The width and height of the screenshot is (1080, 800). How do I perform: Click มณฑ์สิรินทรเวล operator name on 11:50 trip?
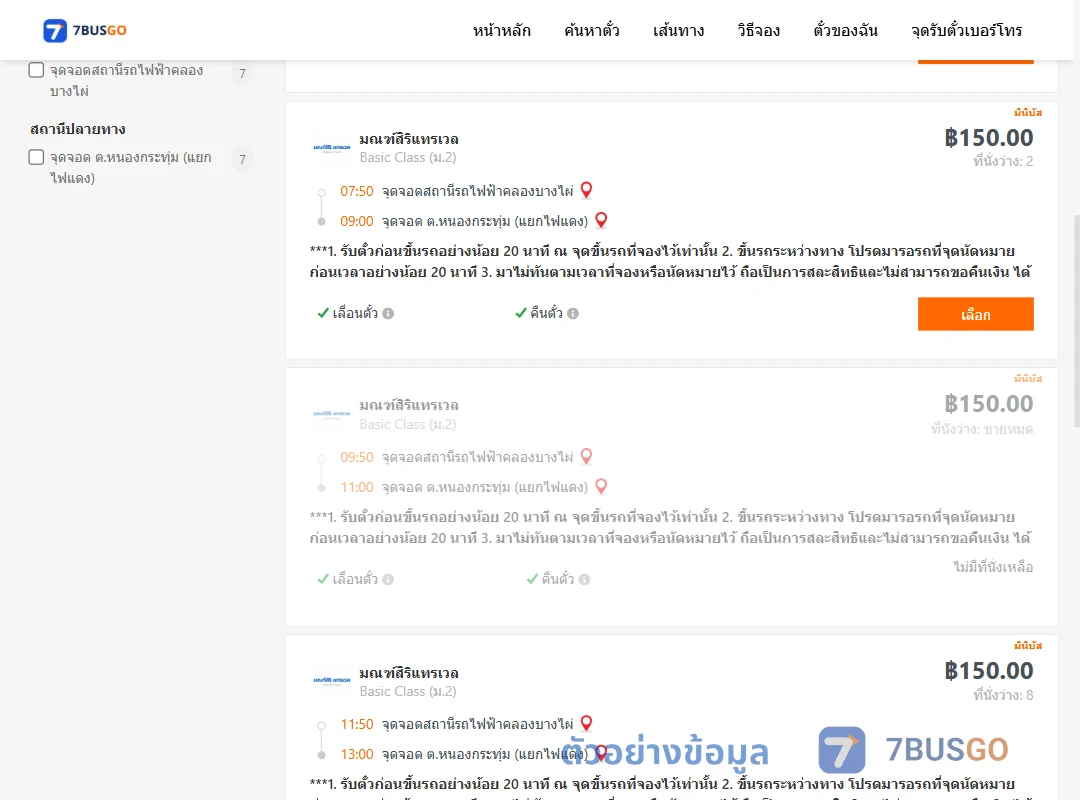point(408,673)
